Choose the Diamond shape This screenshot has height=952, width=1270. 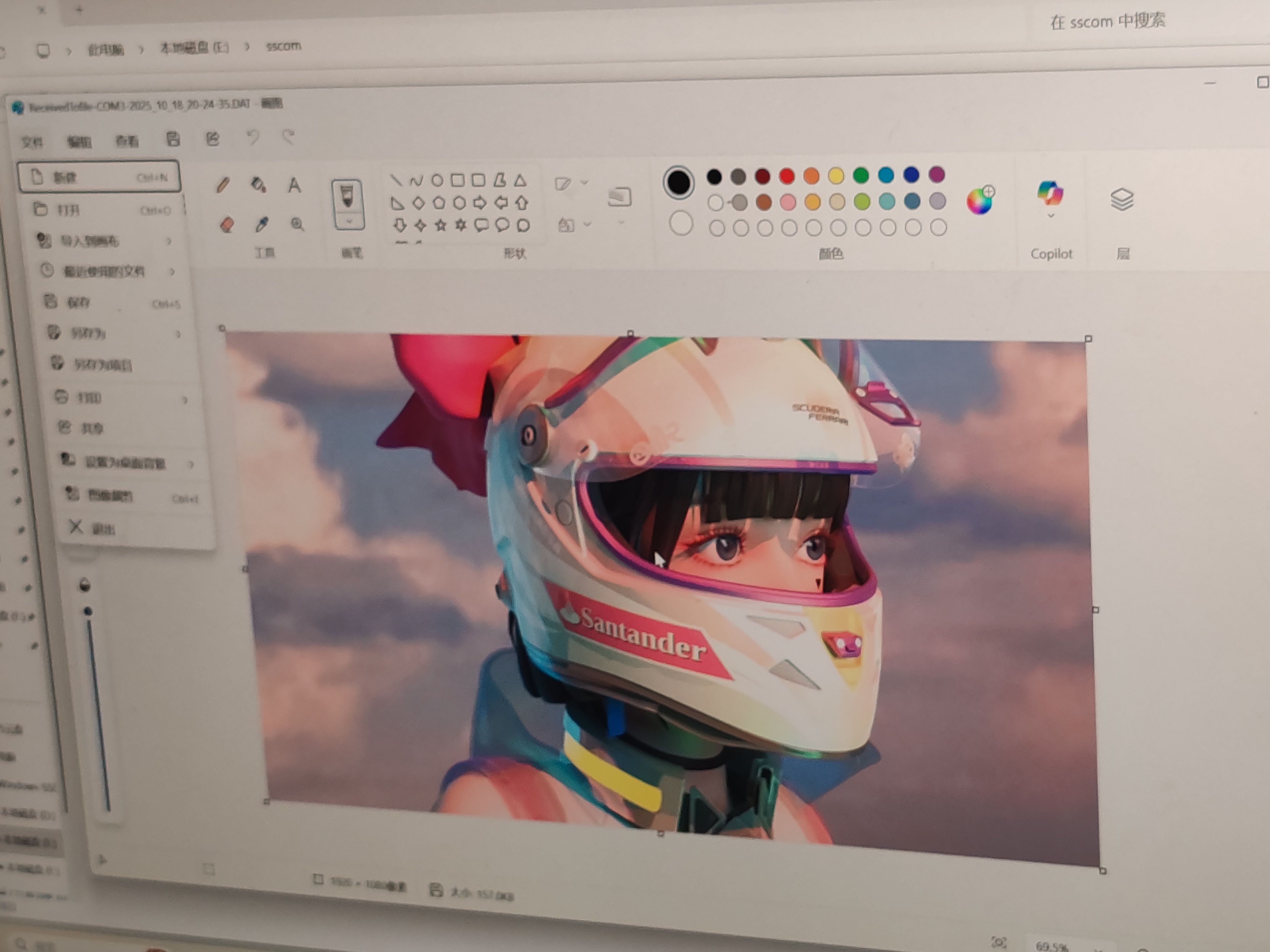tap(418, 203)
